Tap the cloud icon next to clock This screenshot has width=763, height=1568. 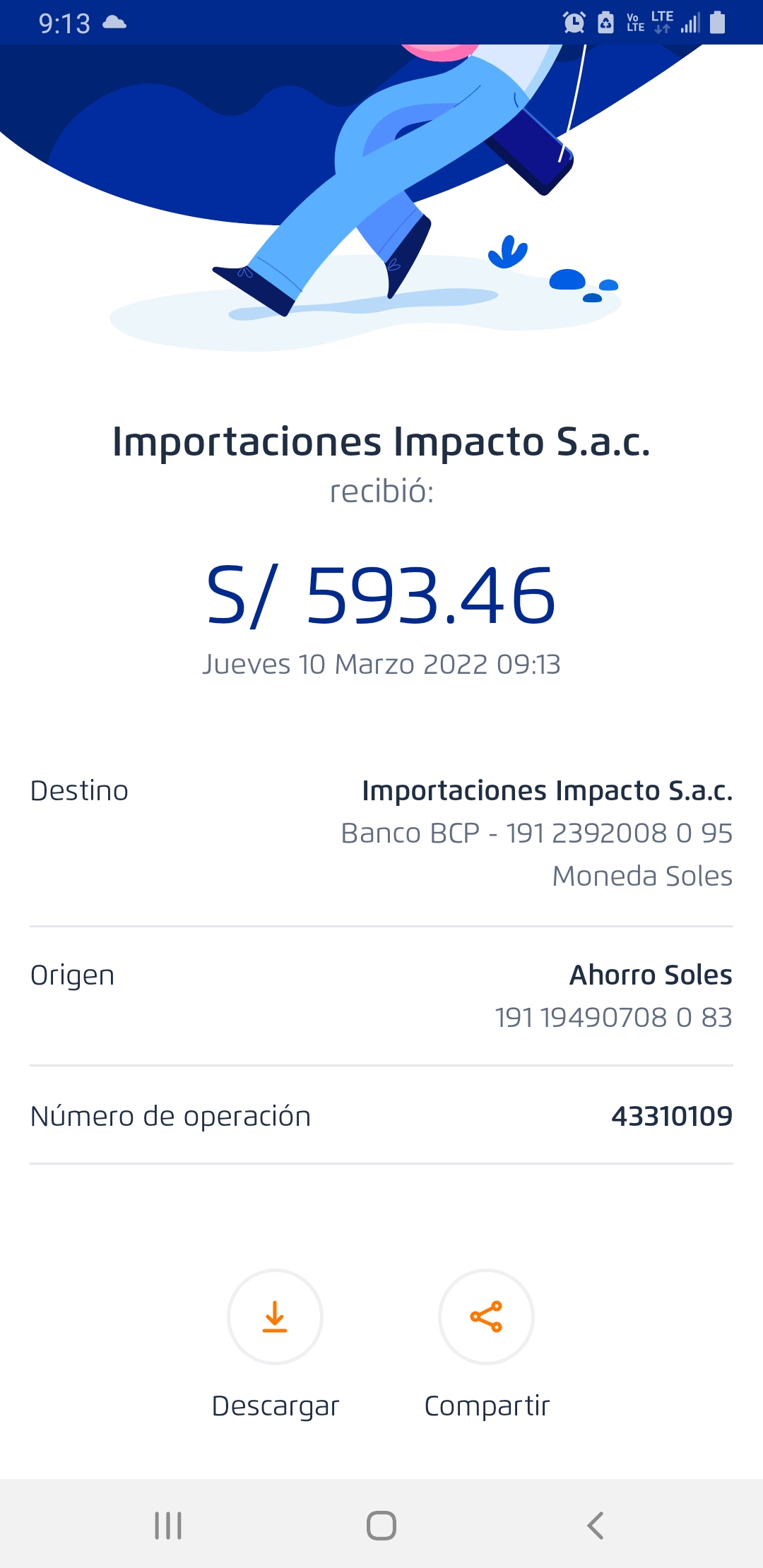(x=114, y=23)
